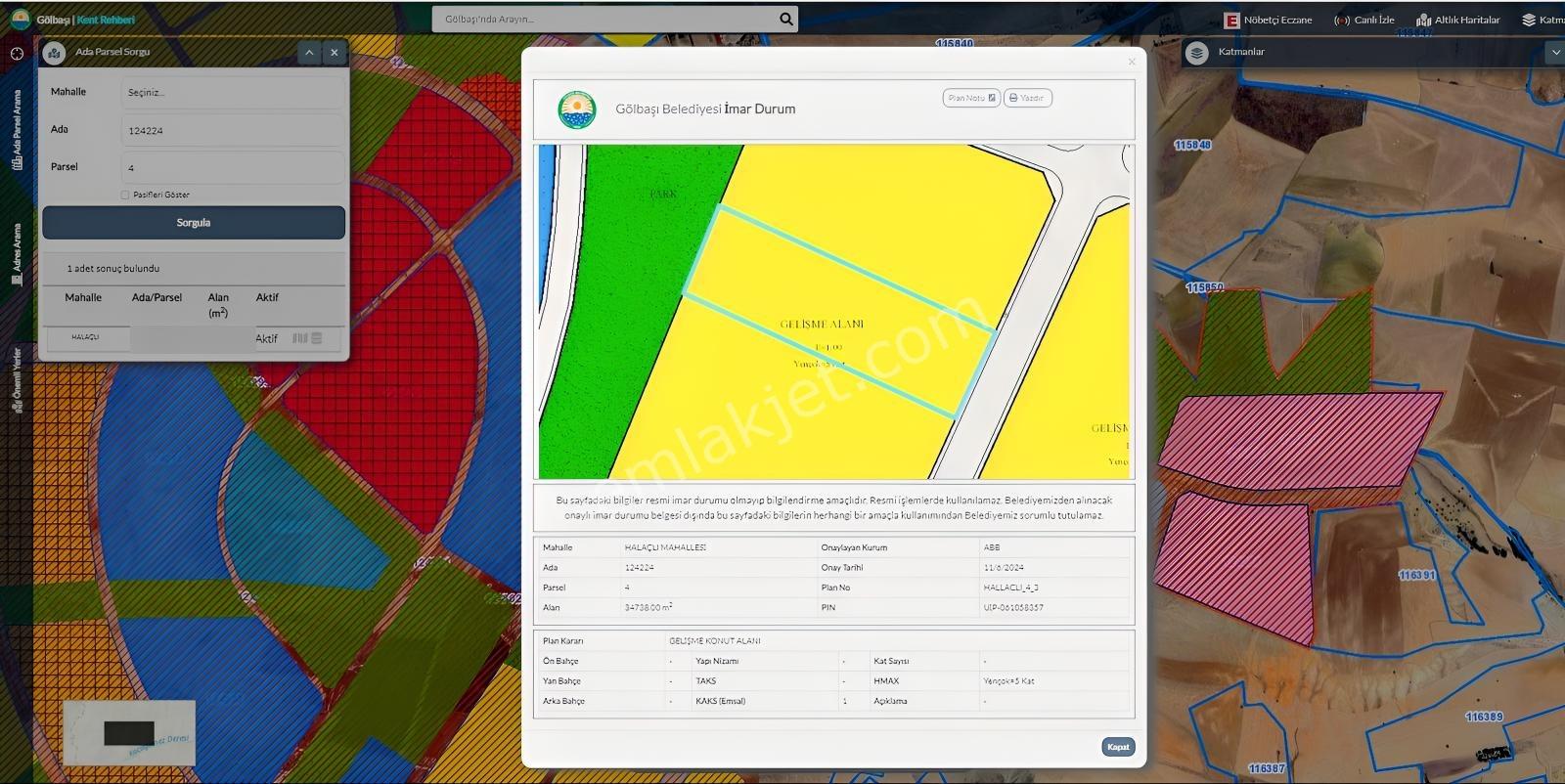Image resolution: width=1565 pixels, height=784 pixels.
Task: Click the Katmanlar layers icon in panel
Action: pyautogui.click(x=1197, y=53)
